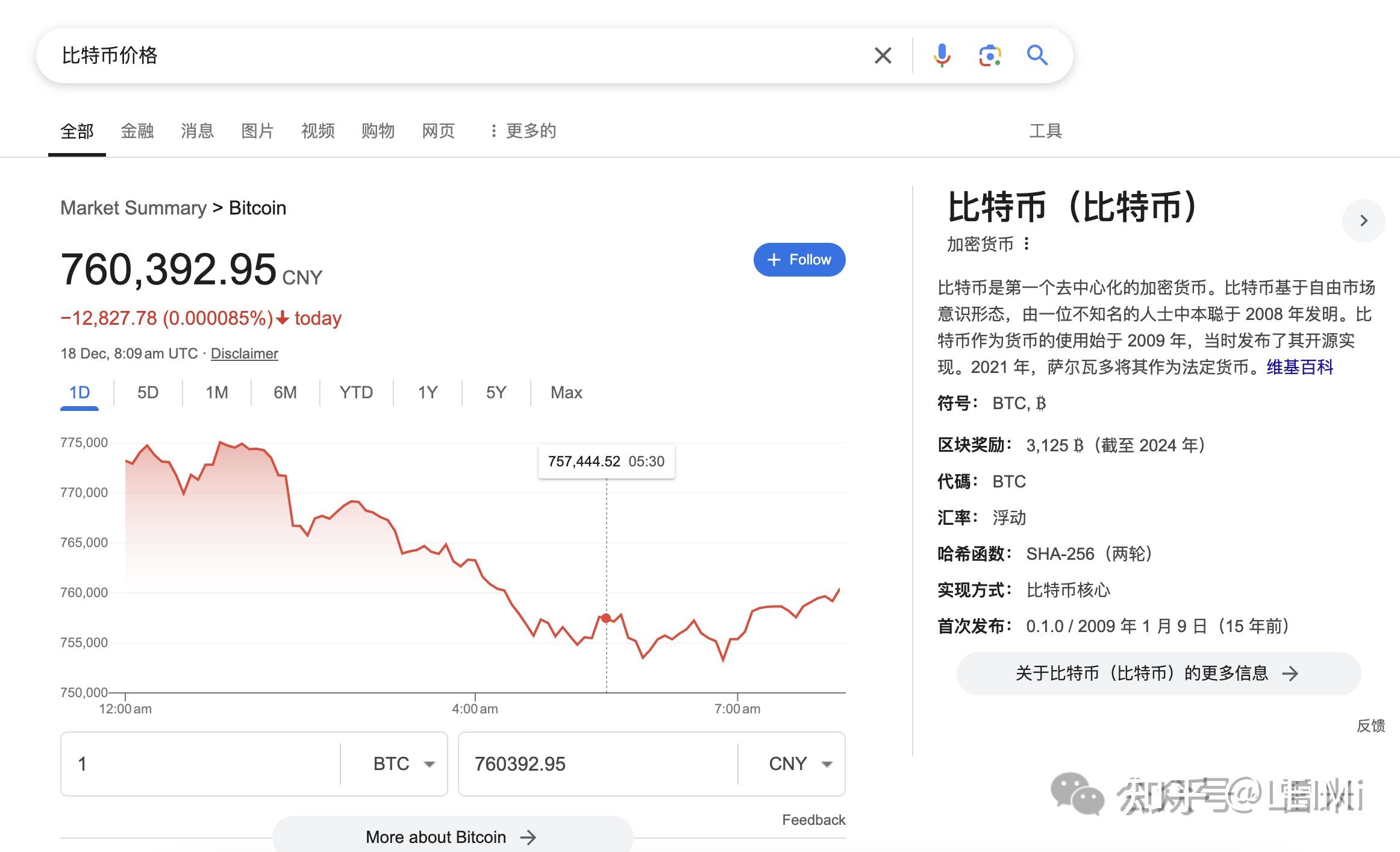Click More about Bitcoin button
This screenshot has width=1400, height=852.
pos(452,837)
